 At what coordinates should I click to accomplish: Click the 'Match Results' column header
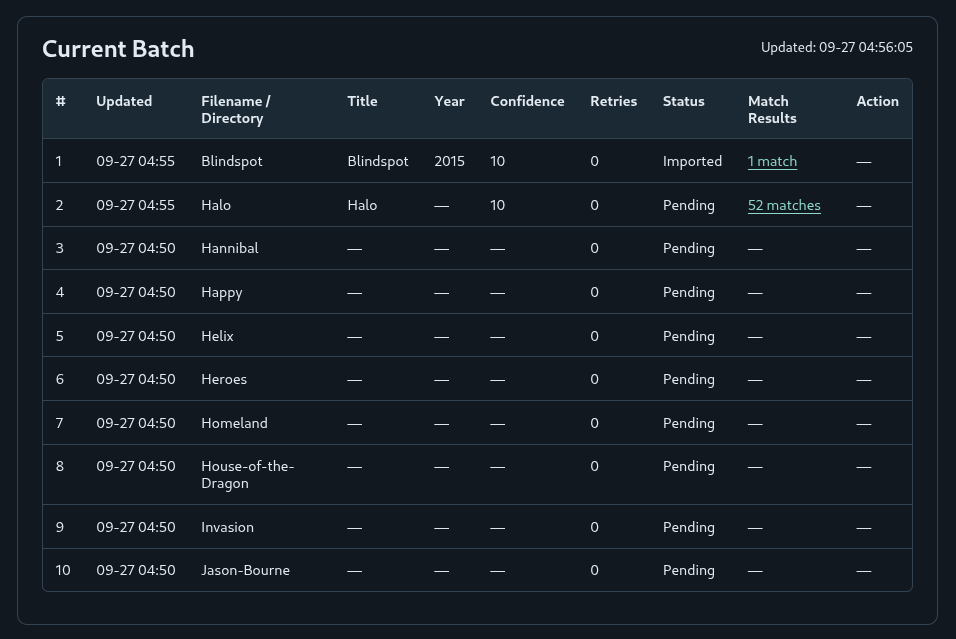pyautogui.click(x=772, y=110)
